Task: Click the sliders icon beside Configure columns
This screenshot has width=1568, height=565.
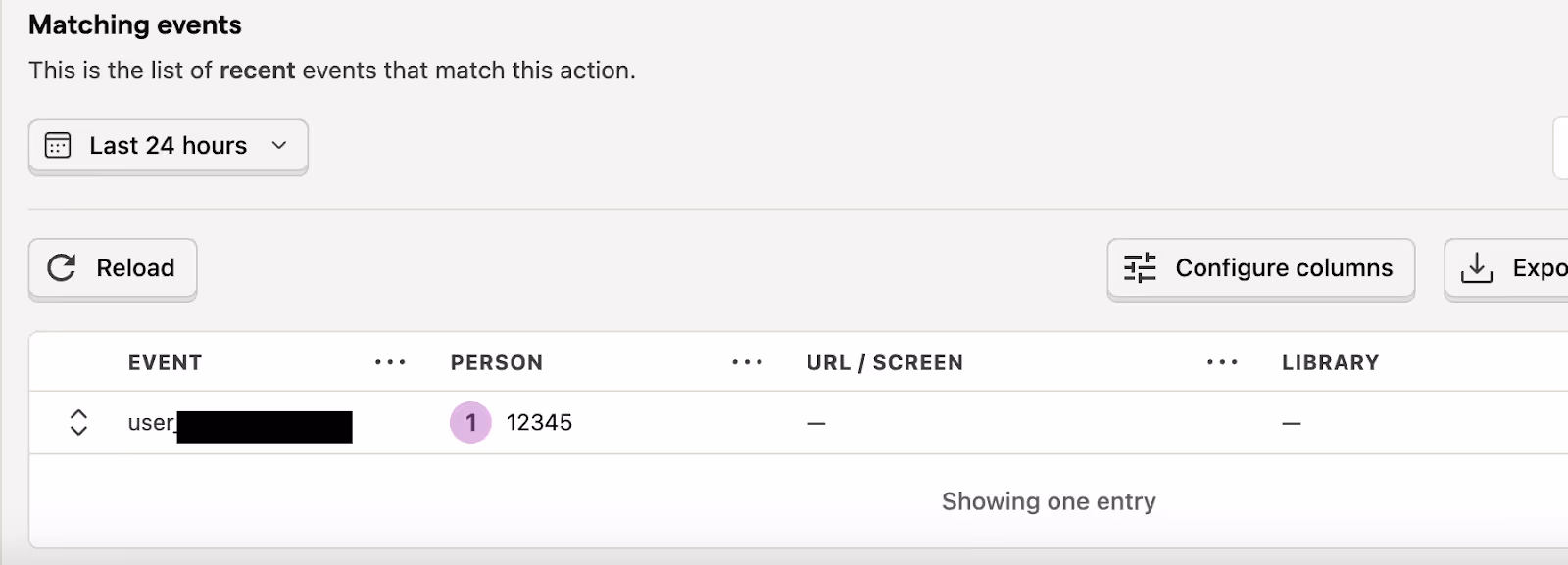Action: 1140,268
